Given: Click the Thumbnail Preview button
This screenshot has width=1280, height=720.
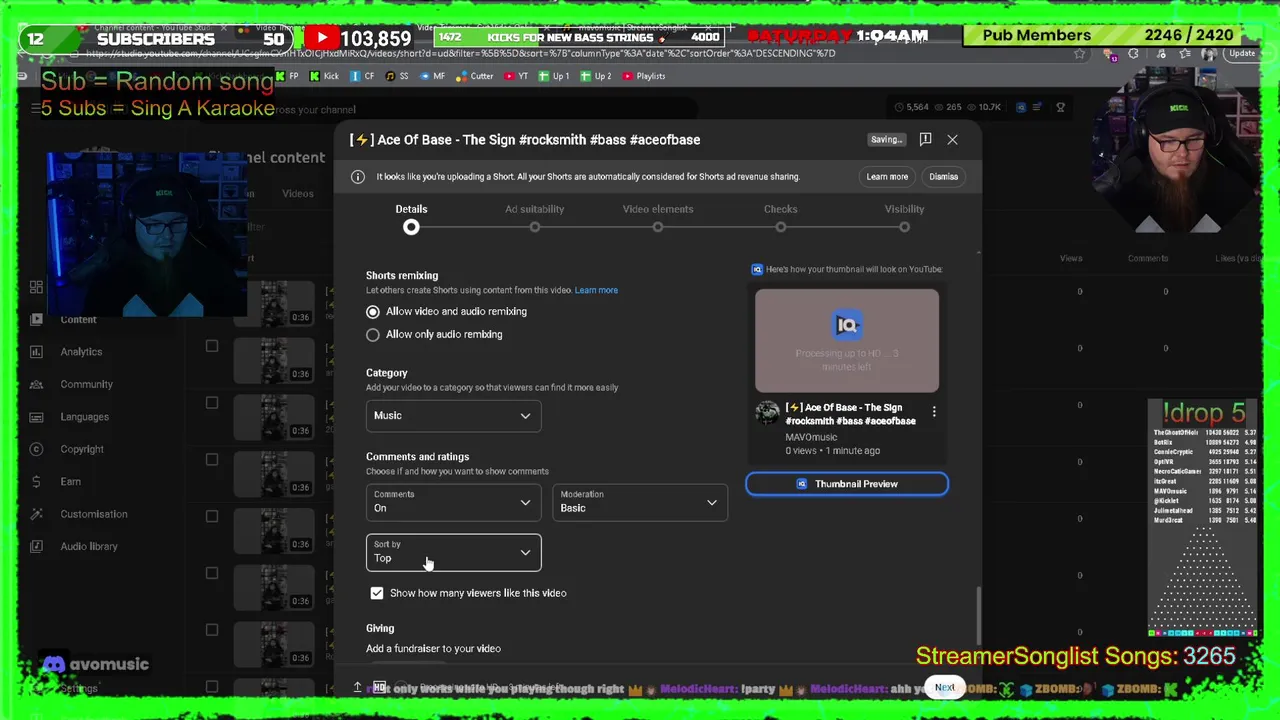Looking at the screenshot, I should (x=847, y=484).
